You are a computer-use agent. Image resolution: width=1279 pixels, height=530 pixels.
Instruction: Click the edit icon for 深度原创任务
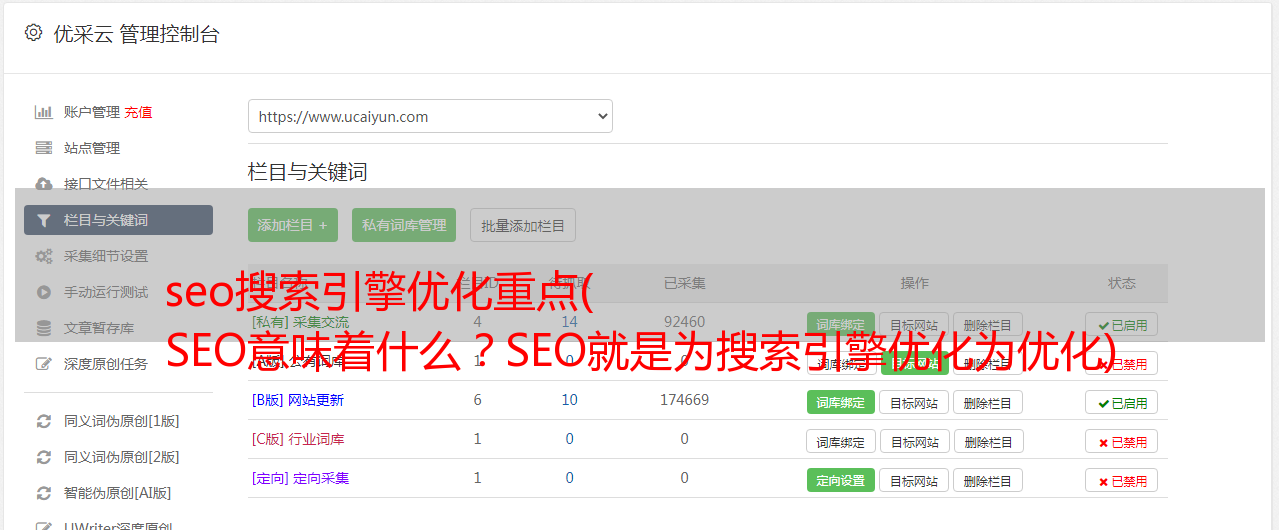click(x=43, y=364)
